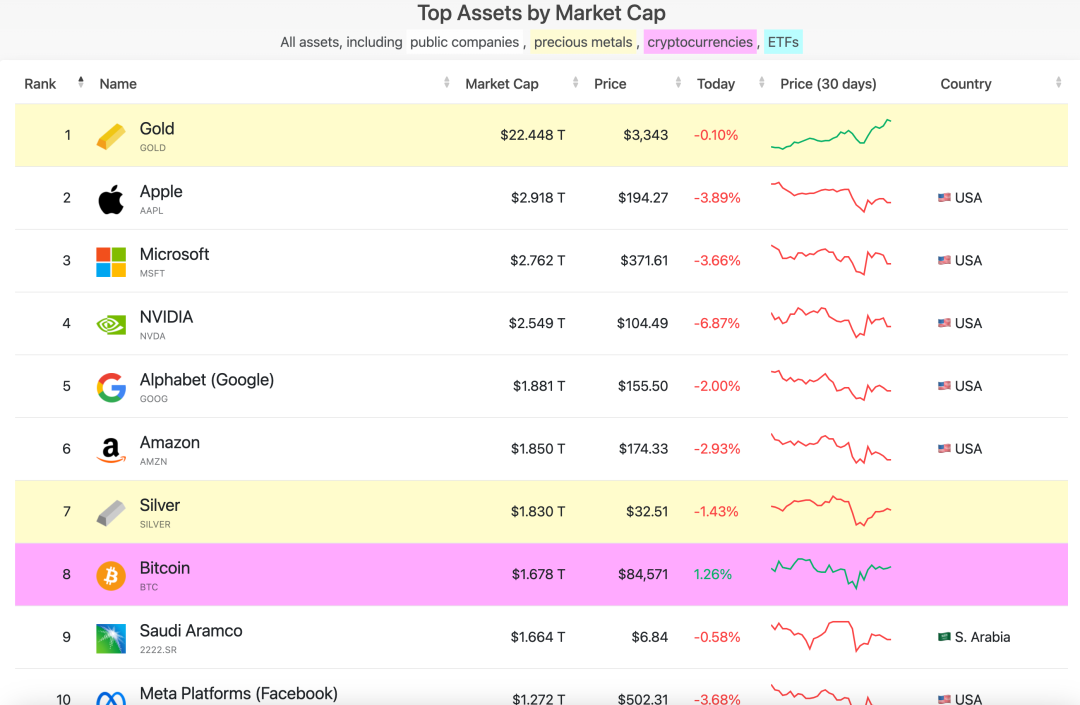This screenshot has width=1080, height=705.
Task: Open the Saudi Aramco company page
Action: (x=191, y=631)
